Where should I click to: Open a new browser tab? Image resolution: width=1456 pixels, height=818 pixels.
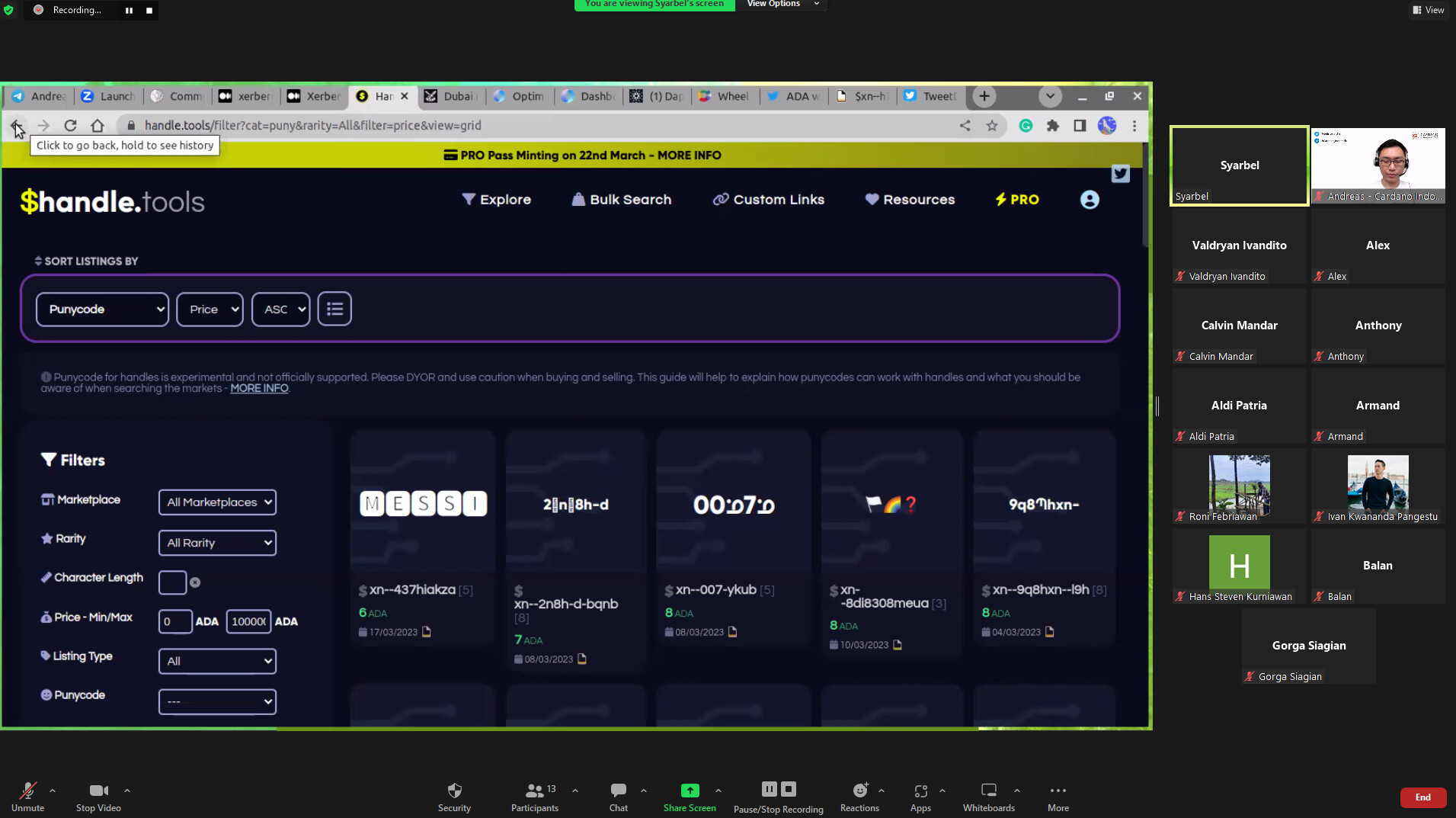click(x=984, y=96)
